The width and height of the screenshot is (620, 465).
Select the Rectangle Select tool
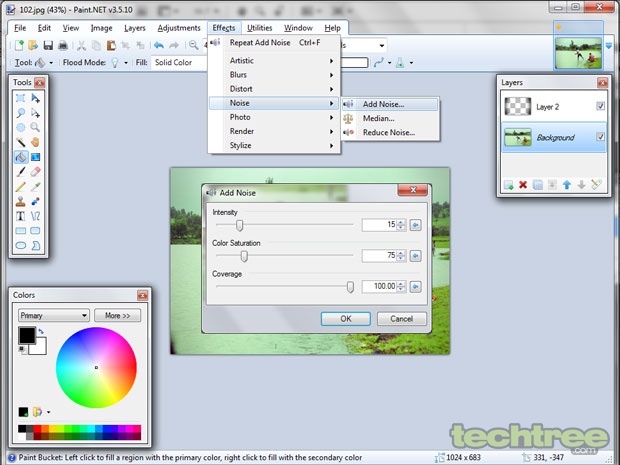21,98
